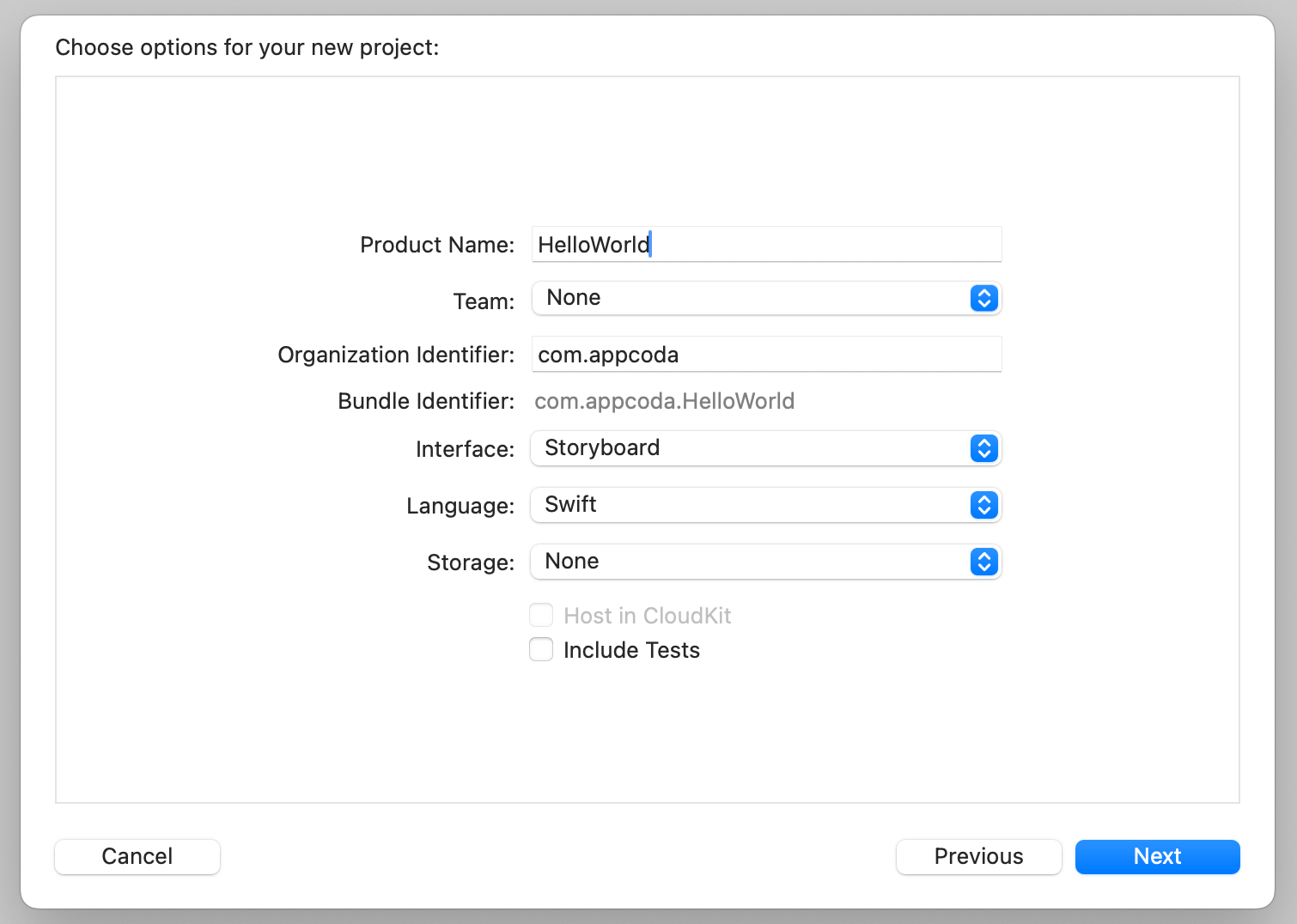This screenshot has width=1297, height=924.
Task: Click the "Product Name:" label
Action: pos(437,245)
